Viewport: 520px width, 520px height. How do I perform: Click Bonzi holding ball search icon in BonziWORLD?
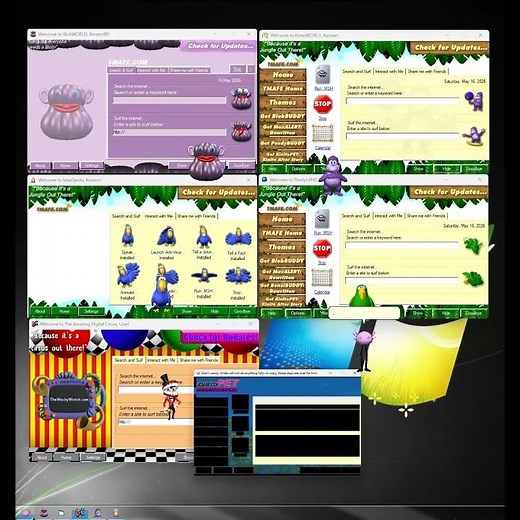tap(475, 101)
